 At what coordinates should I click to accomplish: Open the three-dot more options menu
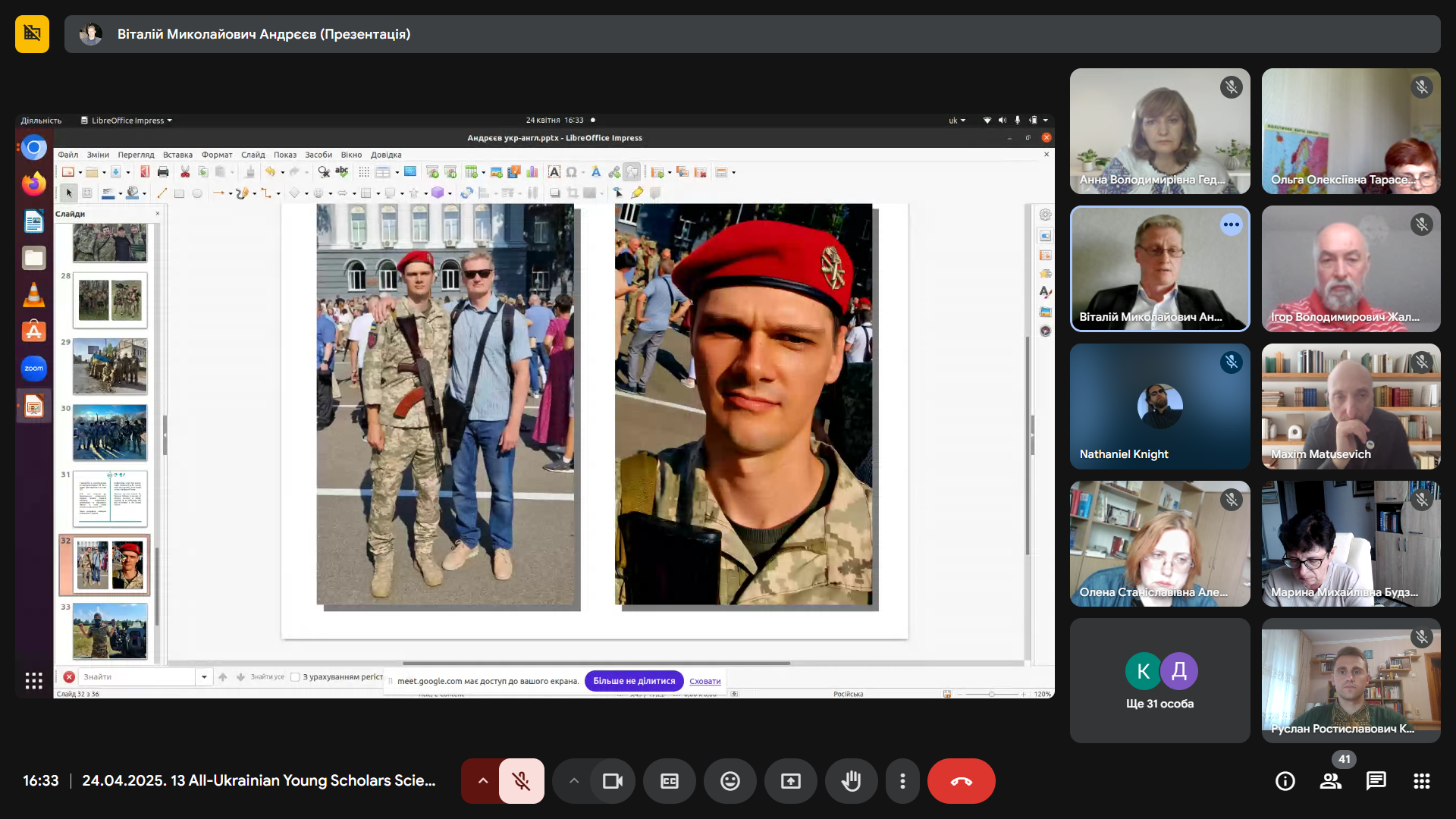902,781
